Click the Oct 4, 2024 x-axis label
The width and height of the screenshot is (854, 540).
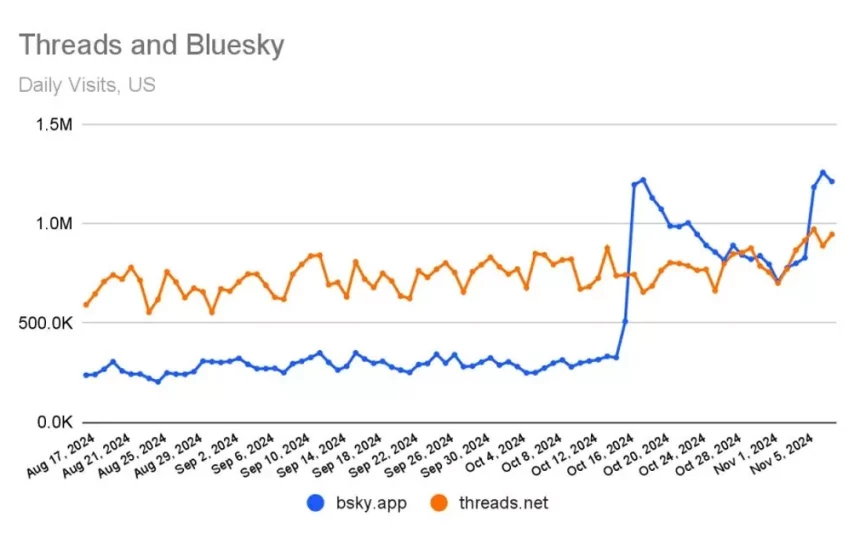point(495,454)
